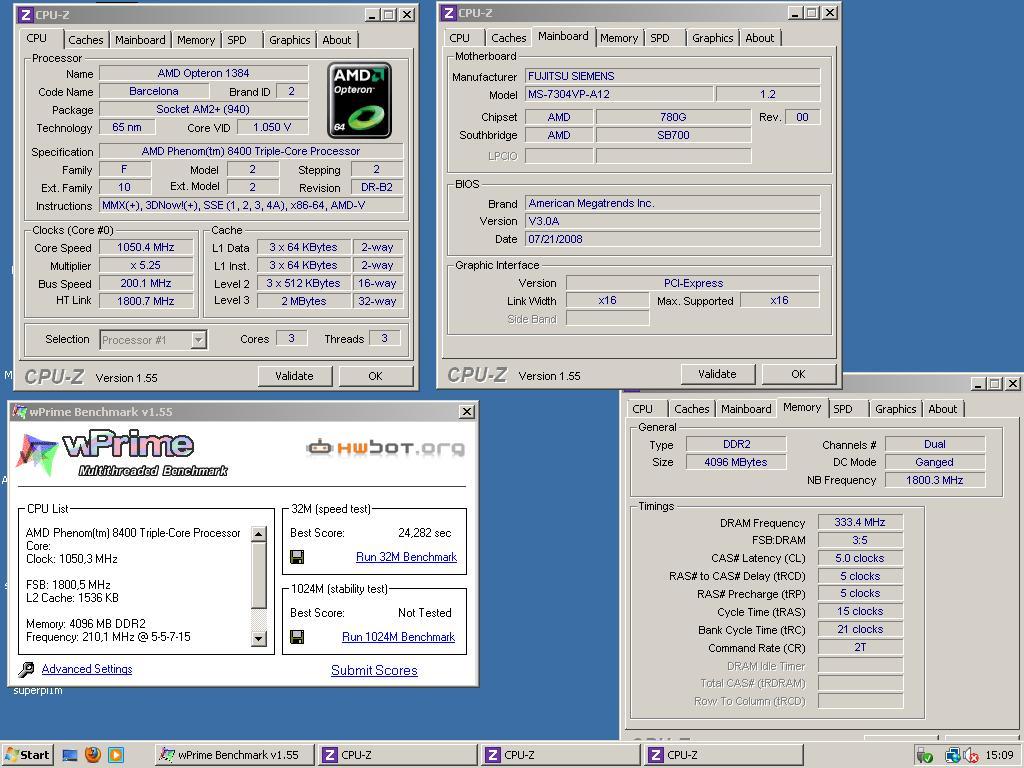Select About tab in the Mainboard CPU-Z window
Image resolution: width=1024 pixels, height=768 pixels.
pyautogui.click(x=760, y=38)
